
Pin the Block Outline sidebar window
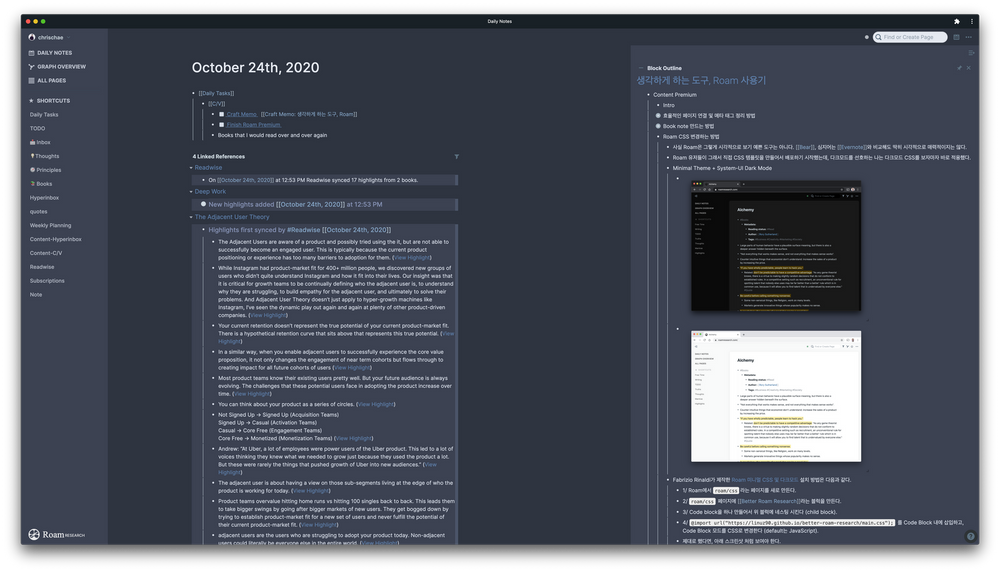tap(959, 68)
